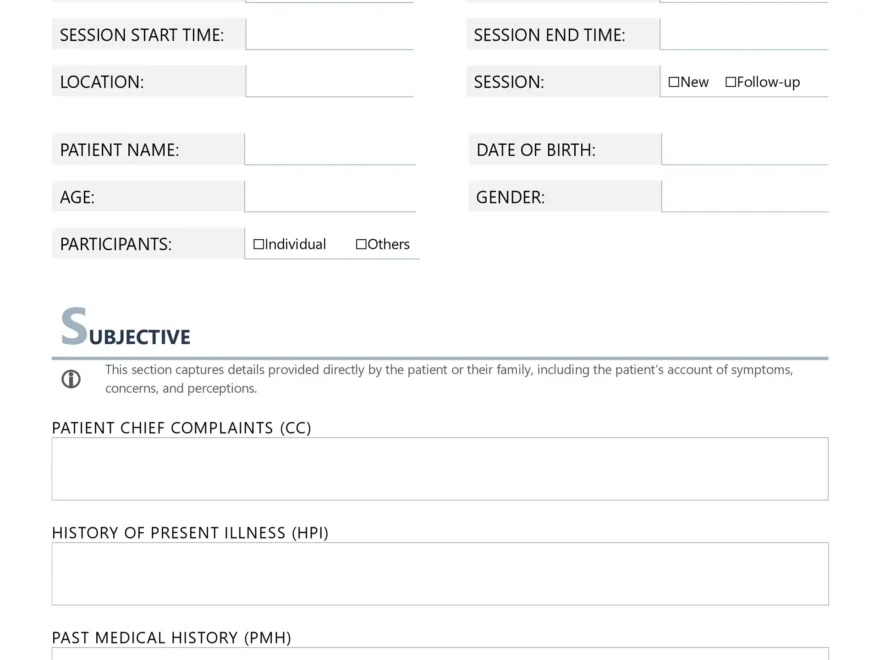
Task: Click the Session Start Time field
Action: [330, 34]
